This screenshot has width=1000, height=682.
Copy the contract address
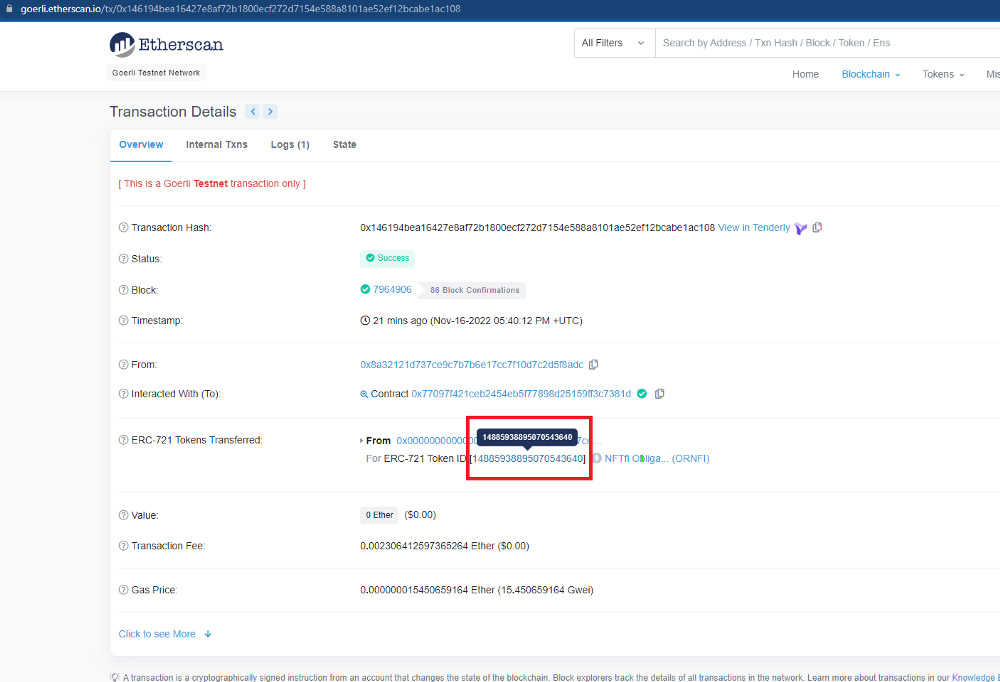[x=659, y=394]
